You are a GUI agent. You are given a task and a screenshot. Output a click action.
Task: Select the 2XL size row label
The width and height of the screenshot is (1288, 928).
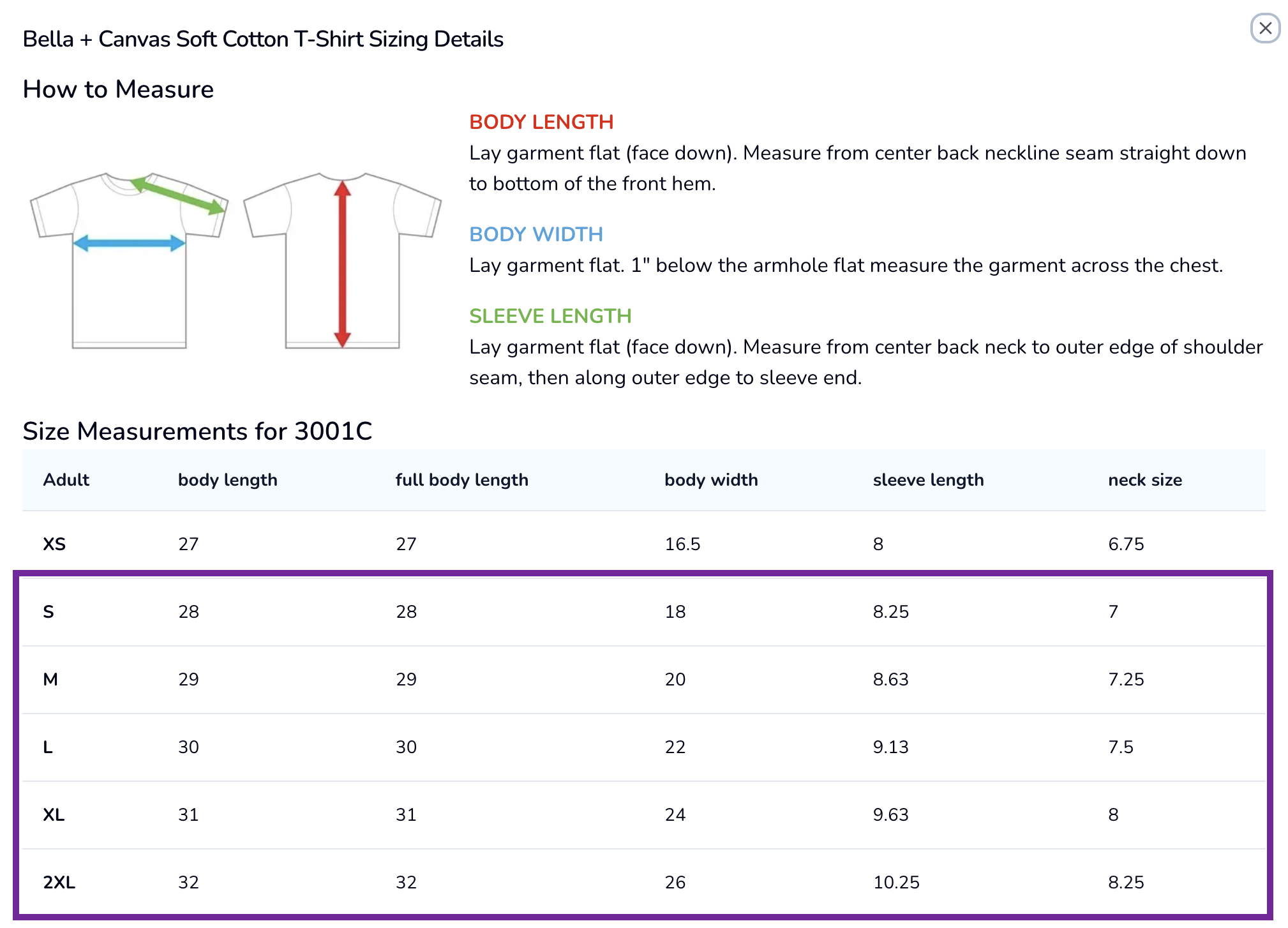click(x=59, y=882)
